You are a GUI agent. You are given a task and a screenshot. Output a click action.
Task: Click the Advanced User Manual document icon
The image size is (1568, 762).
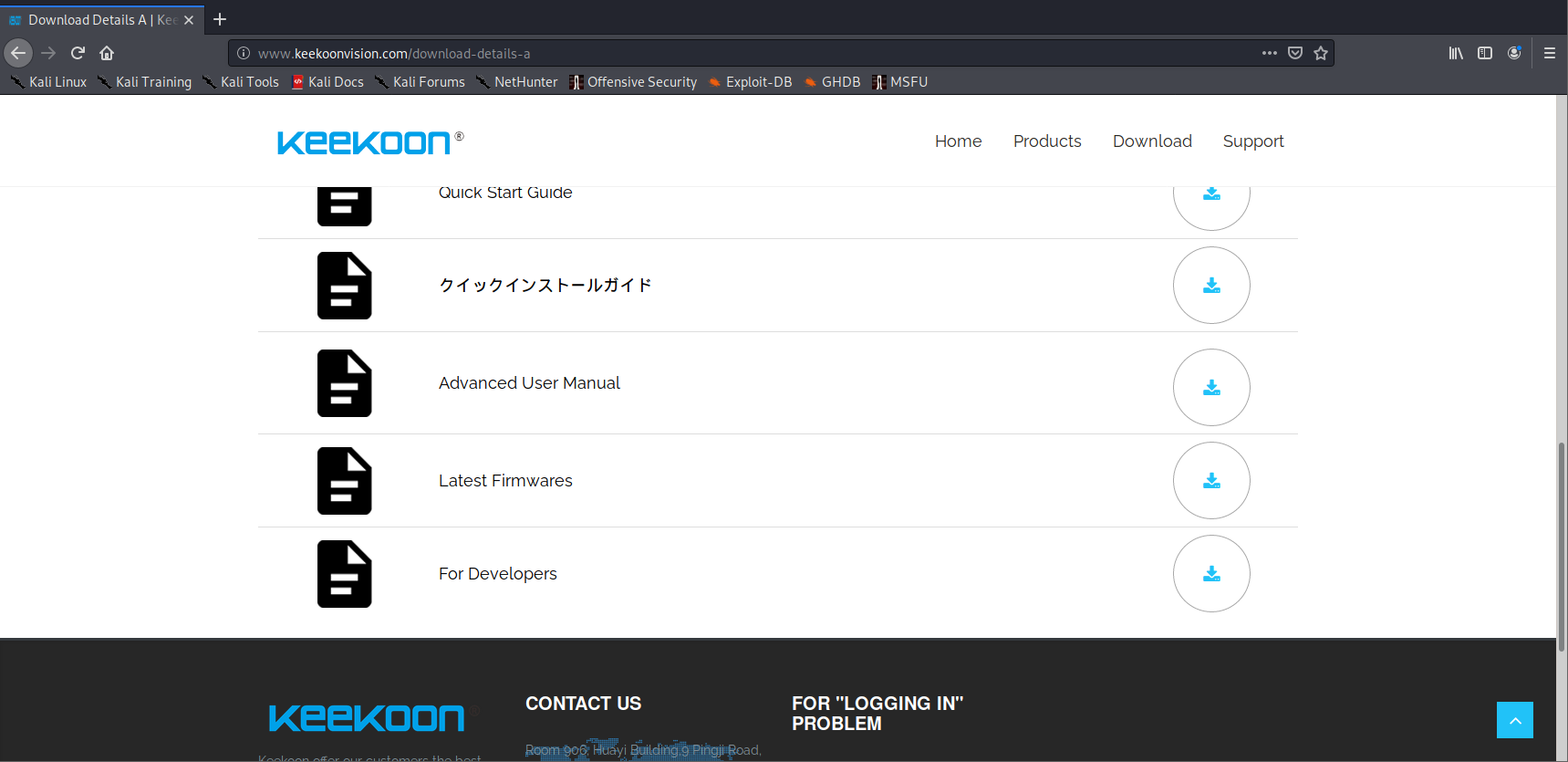point(345,383)
